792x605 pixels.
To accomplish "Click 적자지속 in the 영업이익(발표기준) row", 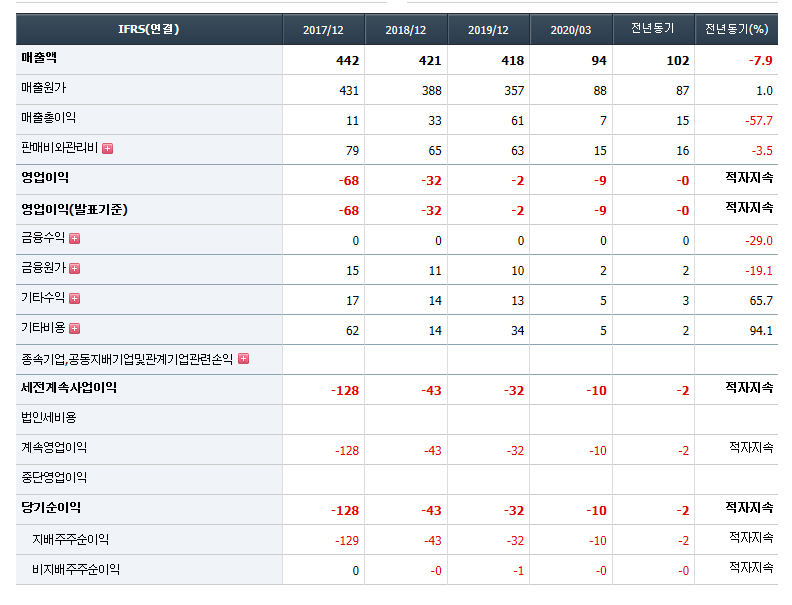I will click(750, 208).
